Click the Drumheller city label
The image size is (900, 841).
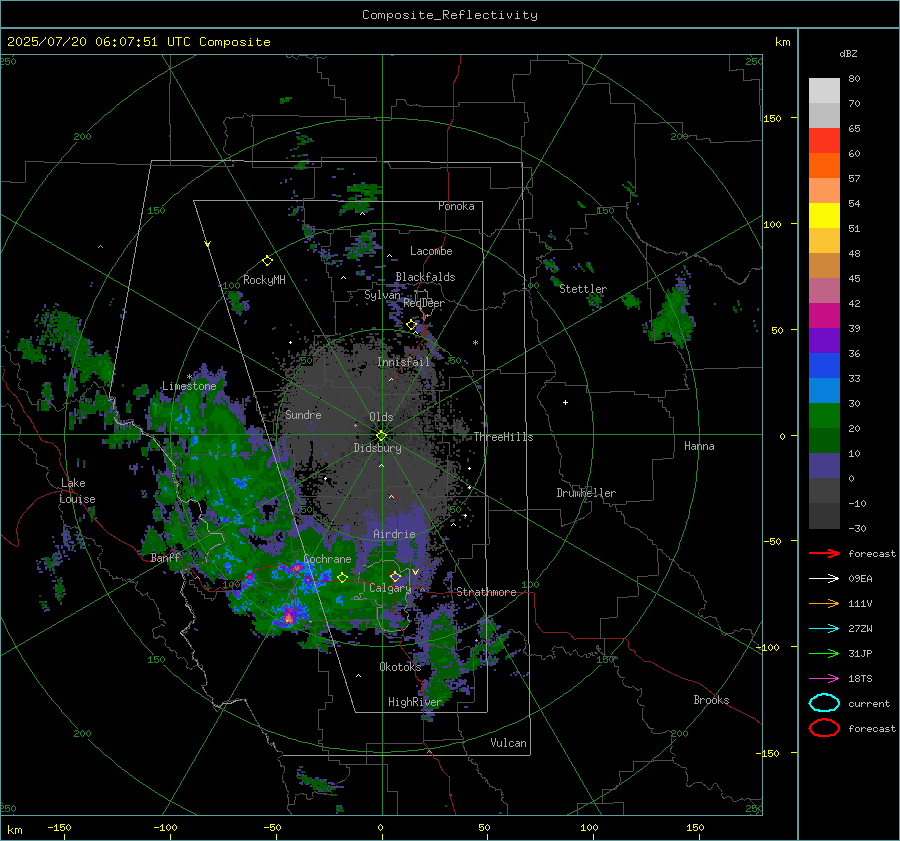[586, 493]
